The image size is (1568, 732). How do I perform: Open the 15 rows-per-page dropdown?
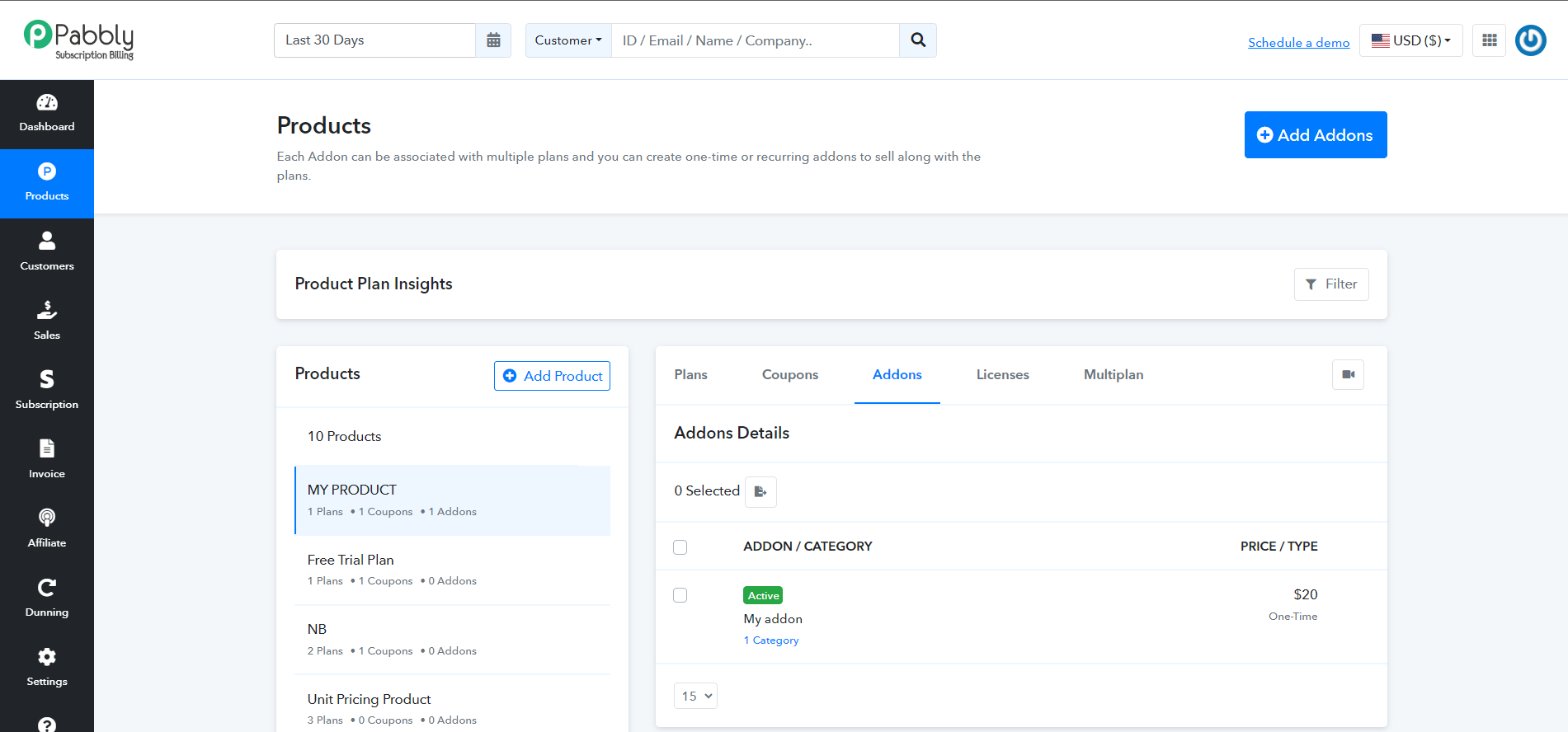(695, 696)
